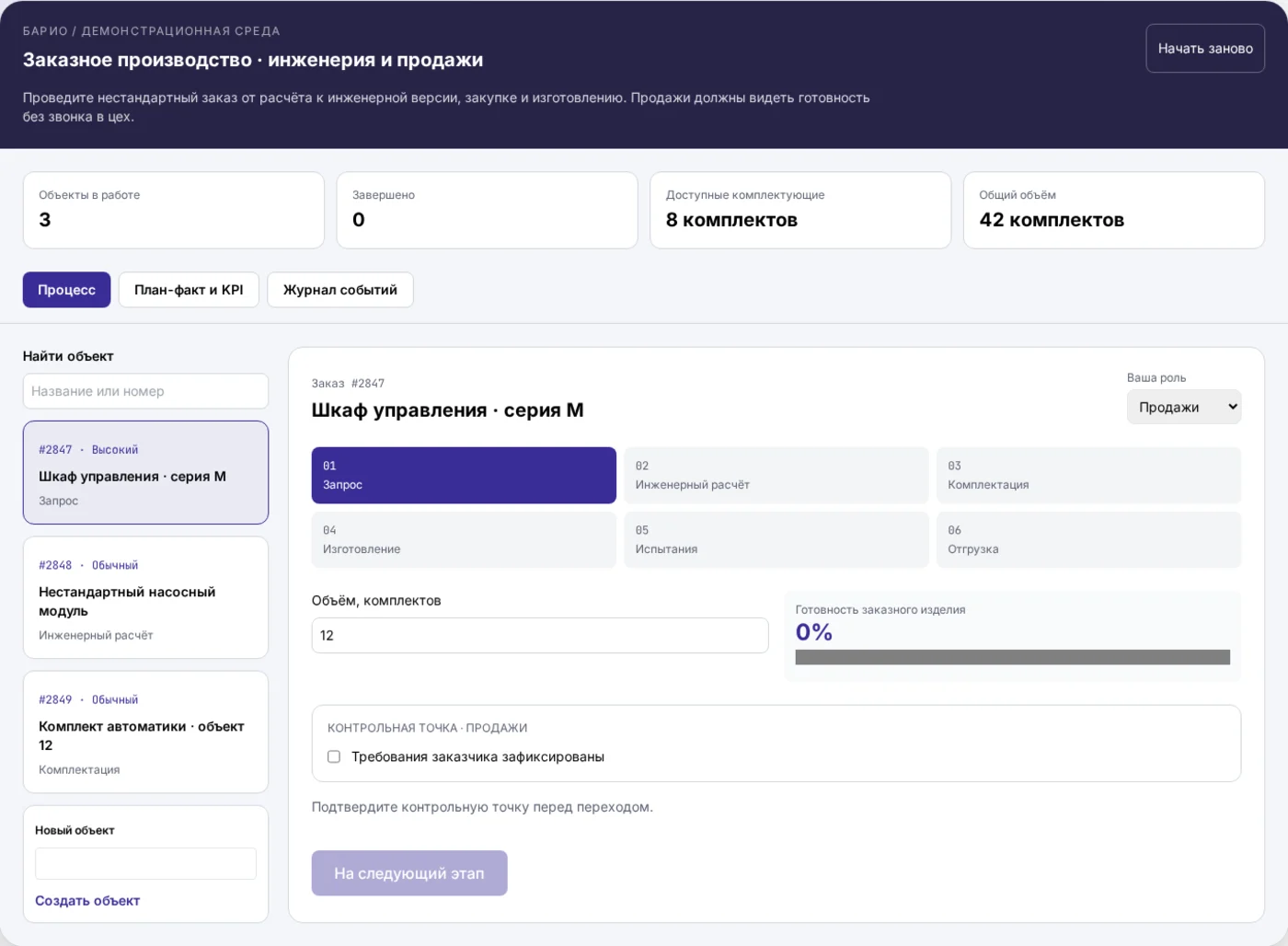Viewport: 1288px width, 946px height.
Task: Click the Объём, комплектов input field
Action: point(540,636)
